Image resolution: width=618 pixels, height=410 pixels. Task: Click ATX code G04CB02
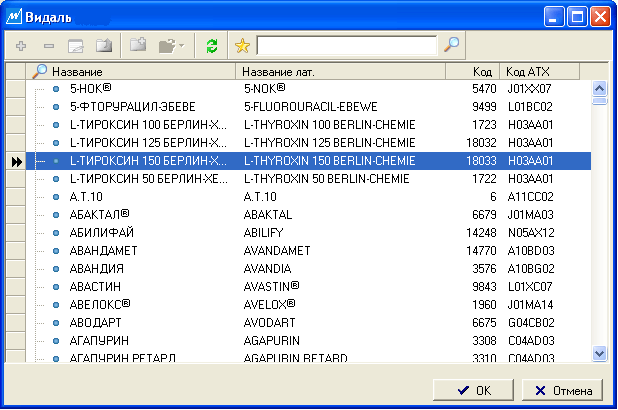[x=531, y=323]
